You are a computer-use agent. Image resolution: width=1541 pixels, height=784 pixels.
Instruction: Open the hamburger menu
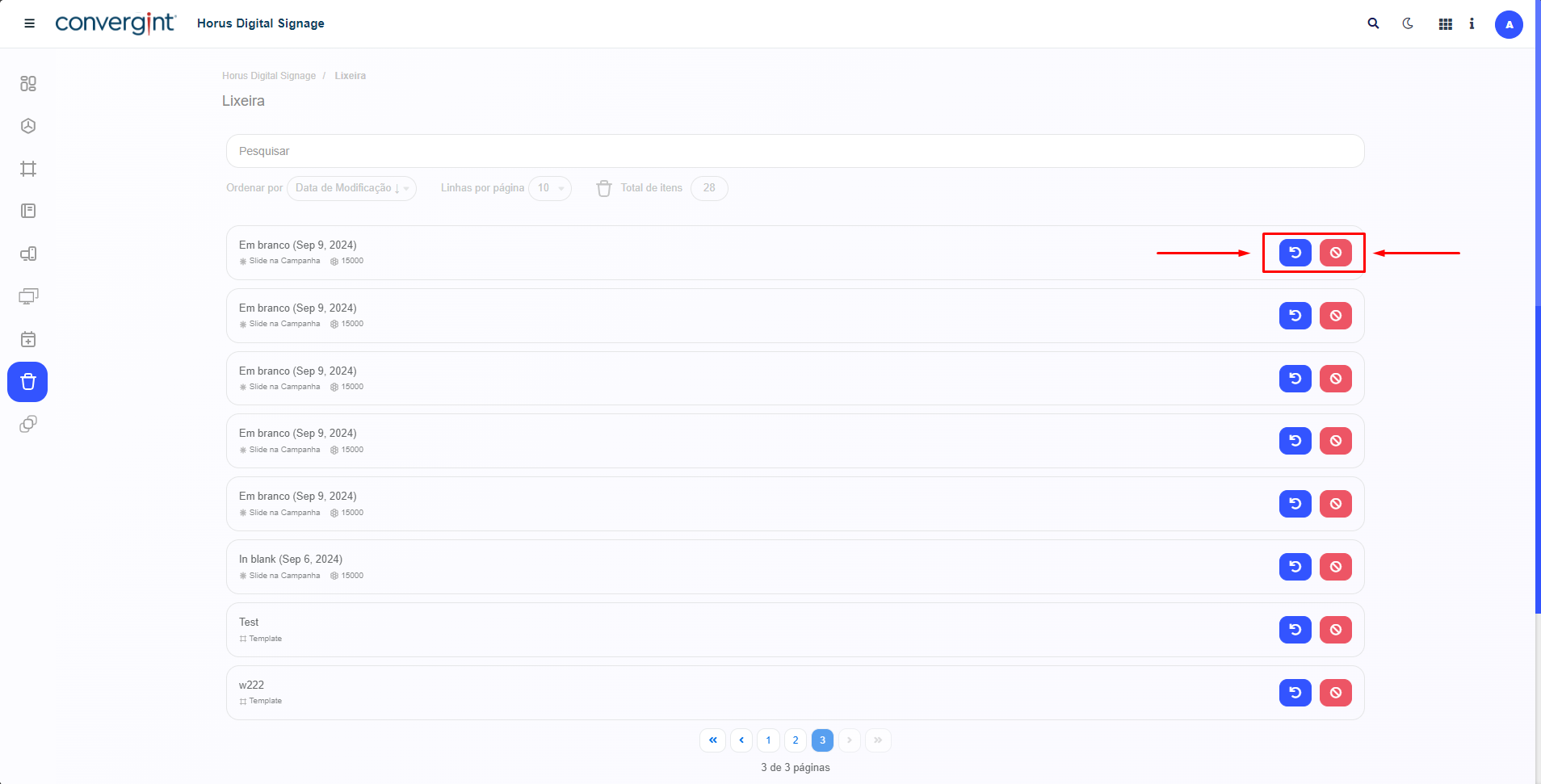[30, 23]
